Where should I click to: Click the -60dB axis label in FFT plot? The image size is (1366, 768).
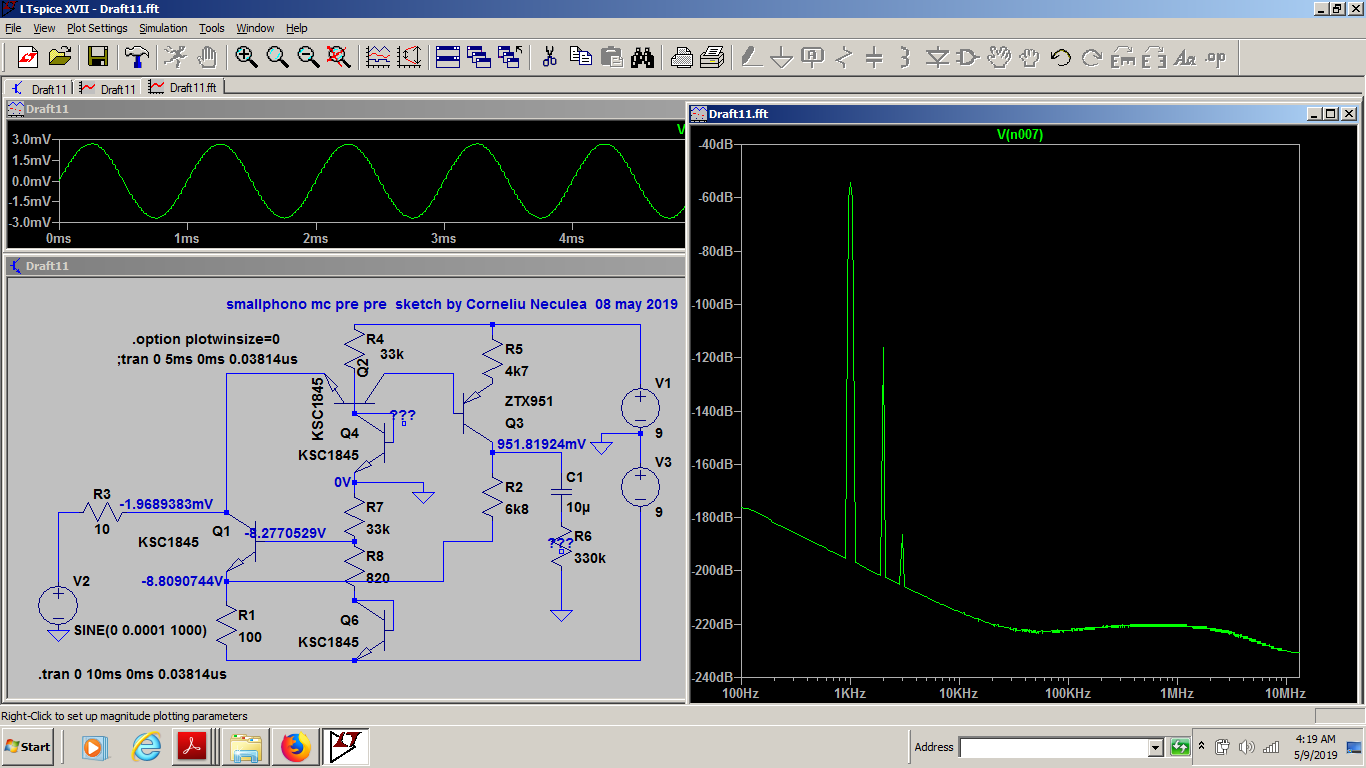[716, 198]
